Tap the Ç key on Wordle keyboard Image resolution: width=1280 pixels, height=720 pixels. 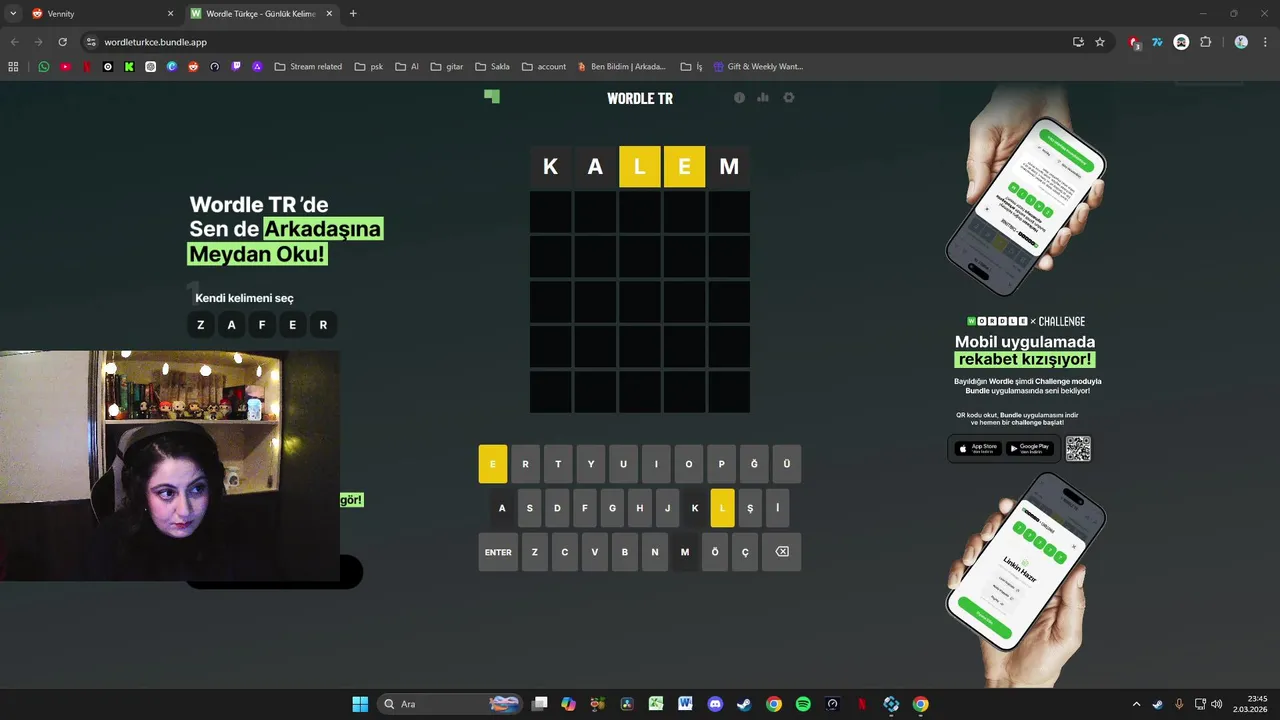pyautogui.click(x=745, y=552)
